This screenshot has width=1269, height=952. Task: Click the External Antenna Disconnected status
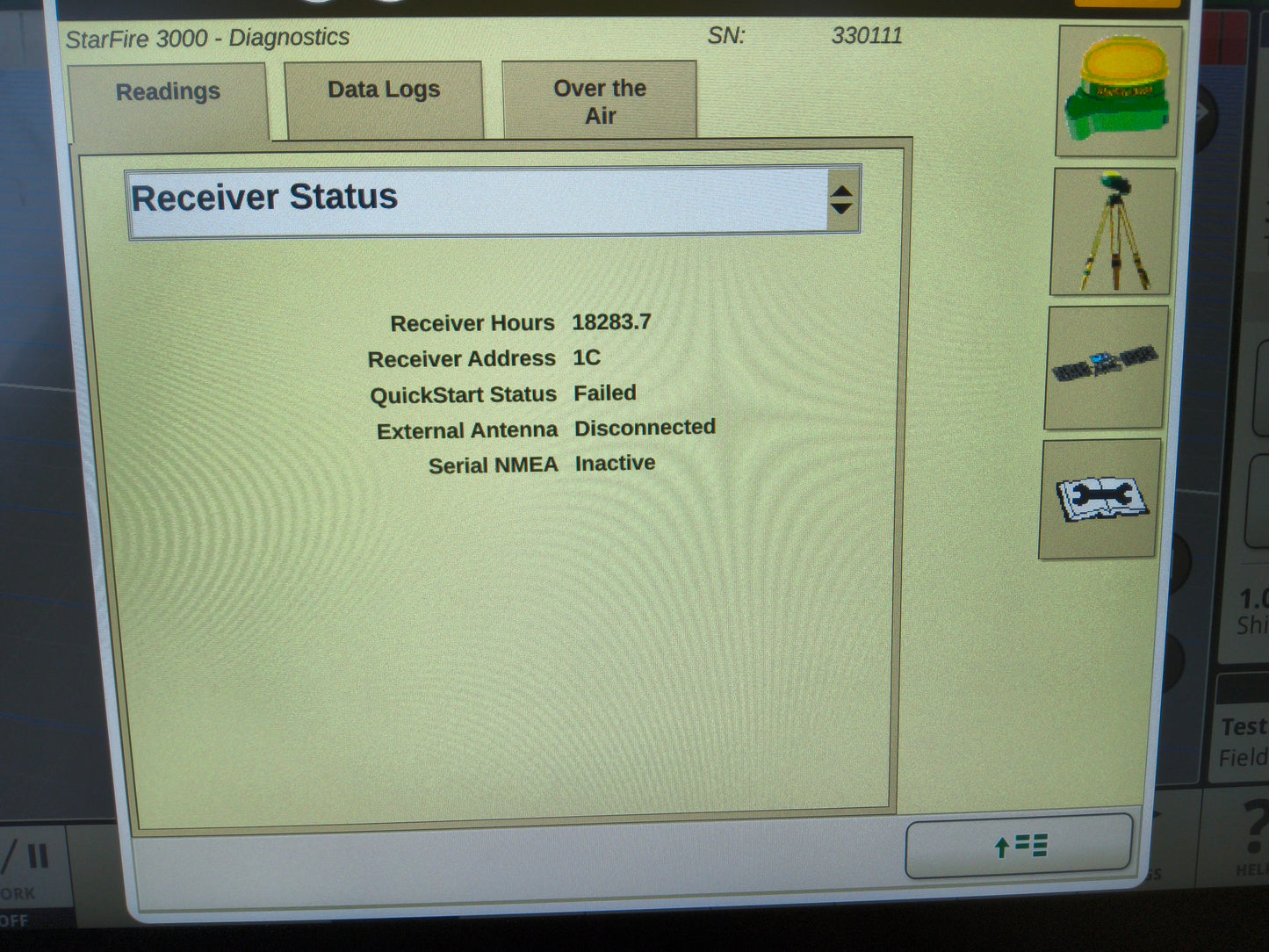pos(645,428)
